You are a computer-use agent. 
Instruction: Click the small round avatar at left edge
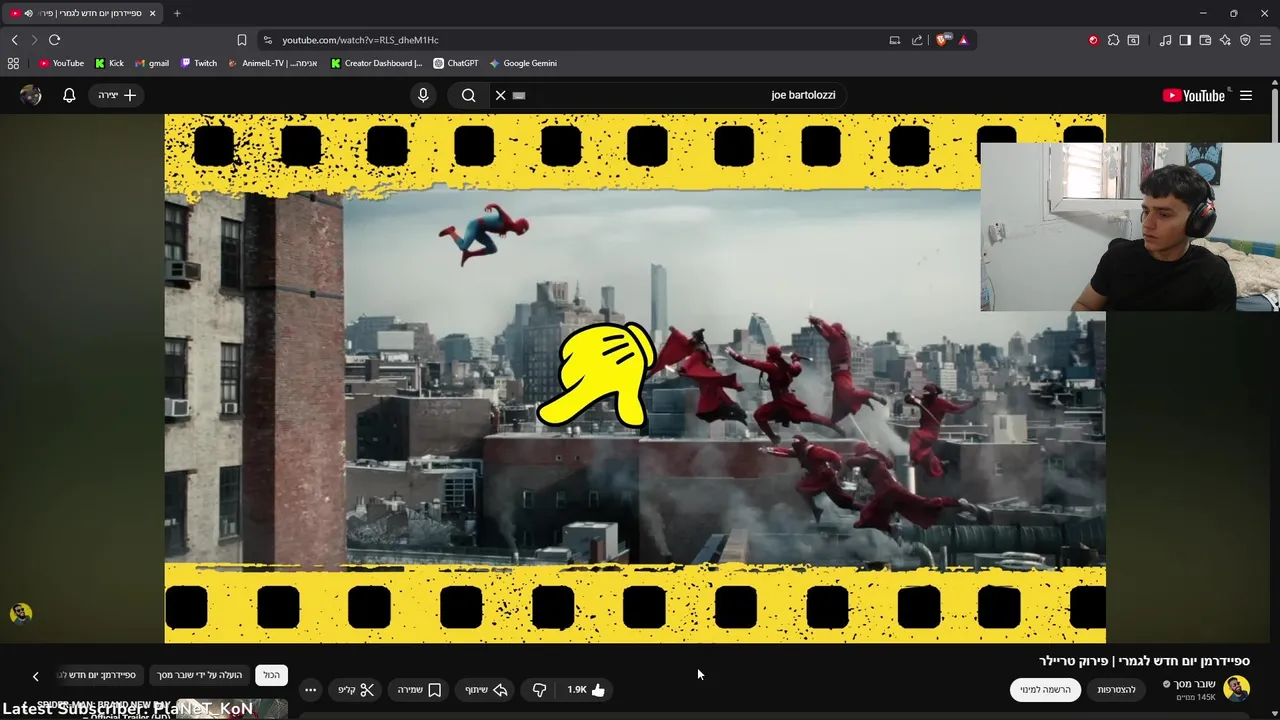[21, 613]
